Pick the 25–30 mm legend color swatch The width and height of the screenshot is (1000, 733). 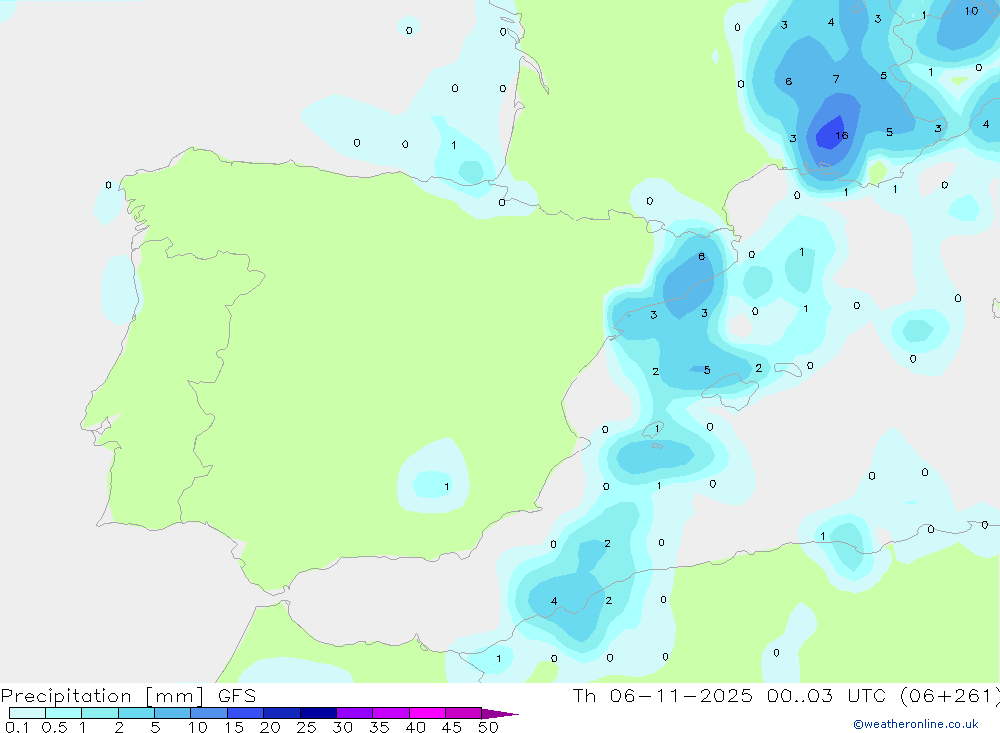318,713
